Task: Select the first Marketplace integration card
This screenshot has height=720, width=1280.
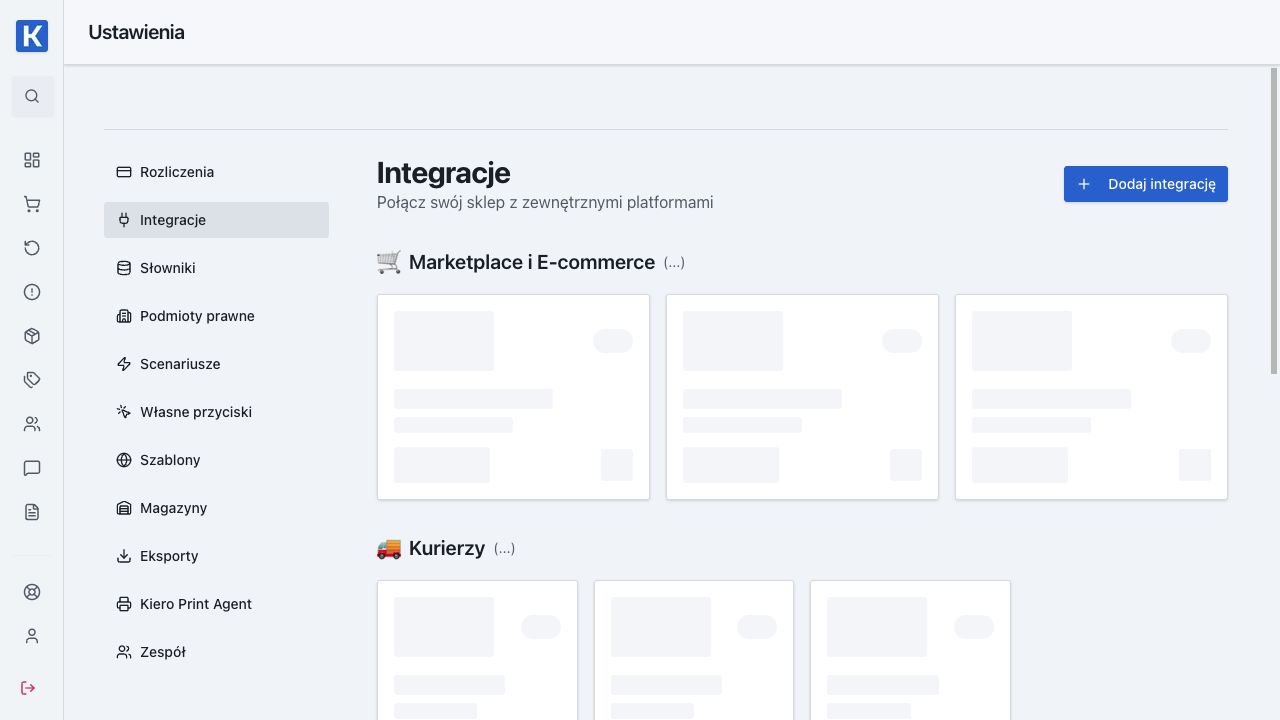Action: pos(513,397)
